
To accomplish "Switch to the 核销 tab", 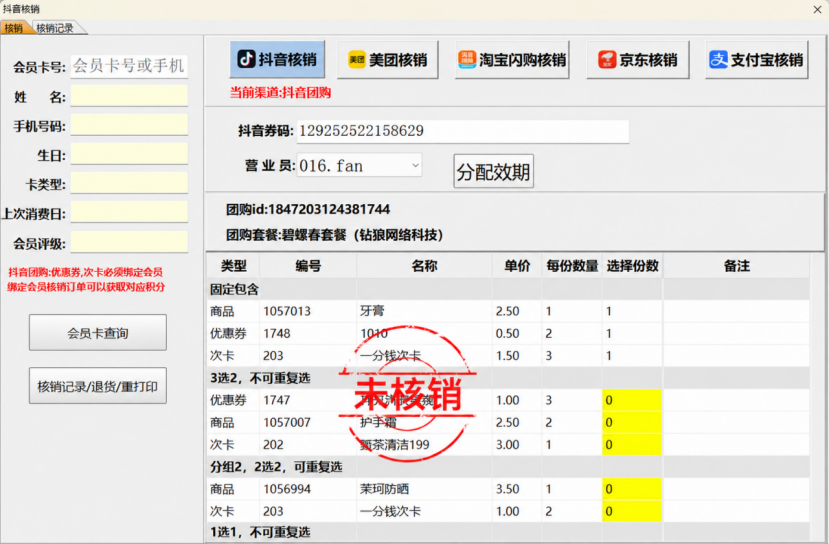I will tap(14, 28).
